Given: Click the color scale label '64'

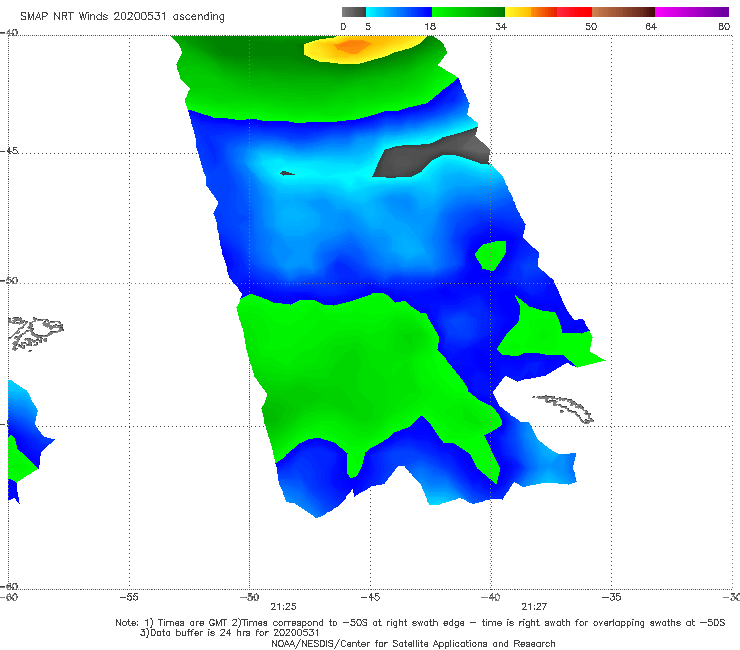Looking at the screenshot, I should [x=651, y=27].
